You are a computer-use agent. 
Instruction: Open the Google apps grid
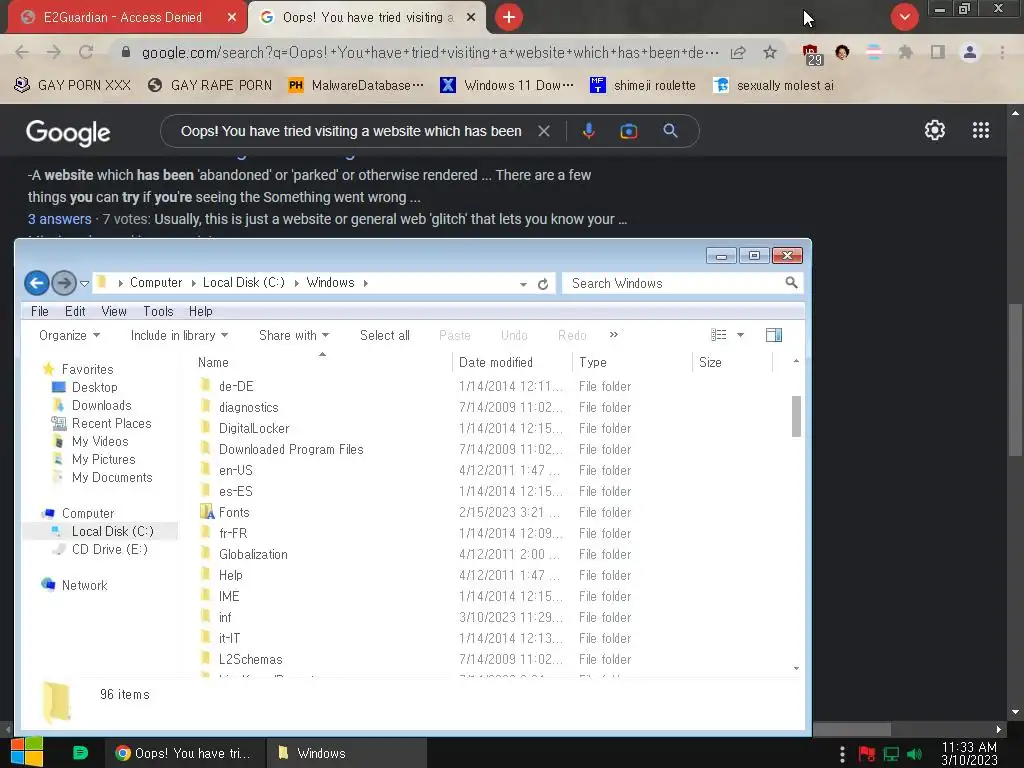981,130
